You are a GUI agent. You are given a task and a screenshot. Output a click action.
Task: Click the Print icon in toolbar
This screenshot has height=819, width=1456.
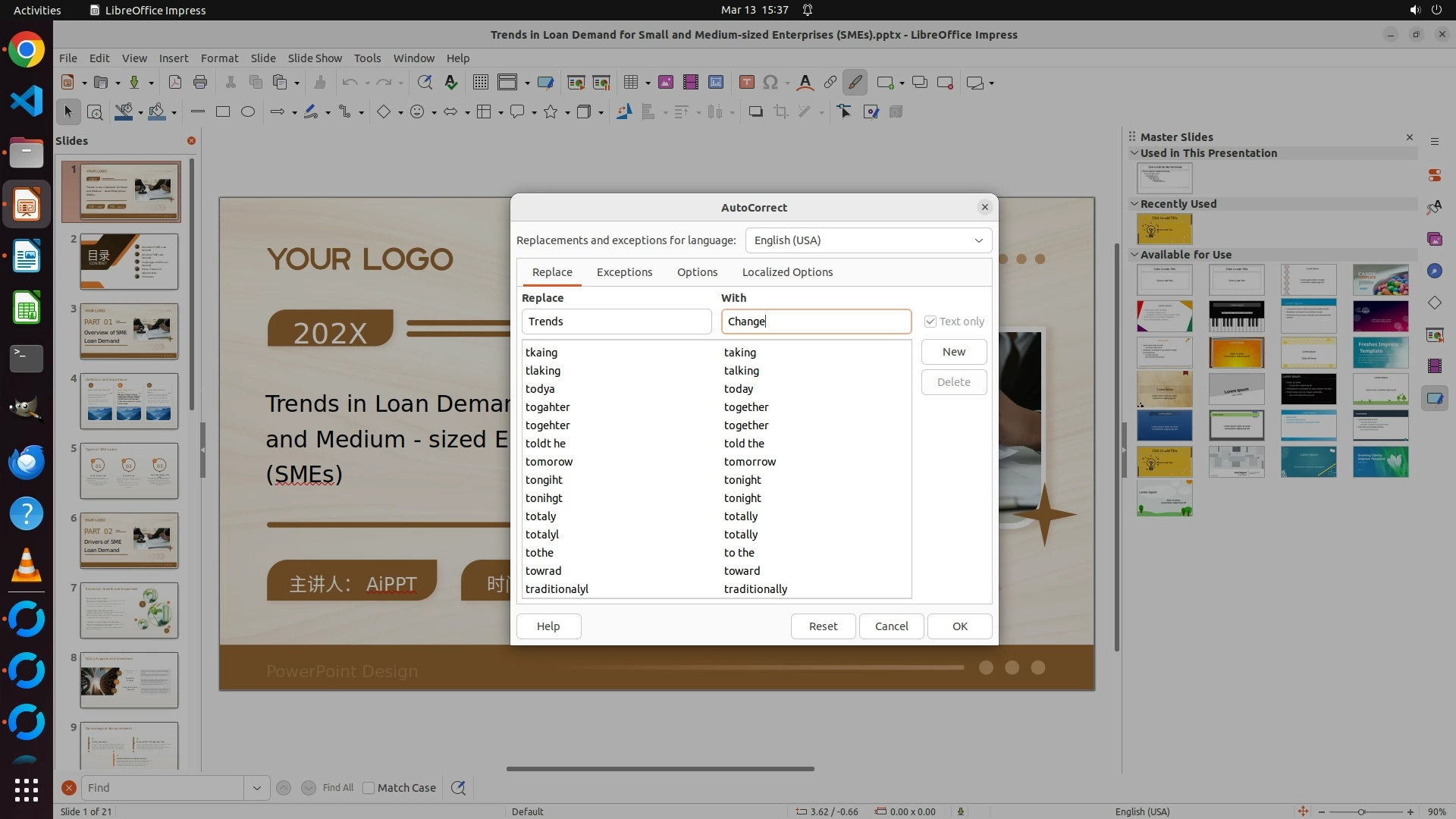[x=200, y=83]
